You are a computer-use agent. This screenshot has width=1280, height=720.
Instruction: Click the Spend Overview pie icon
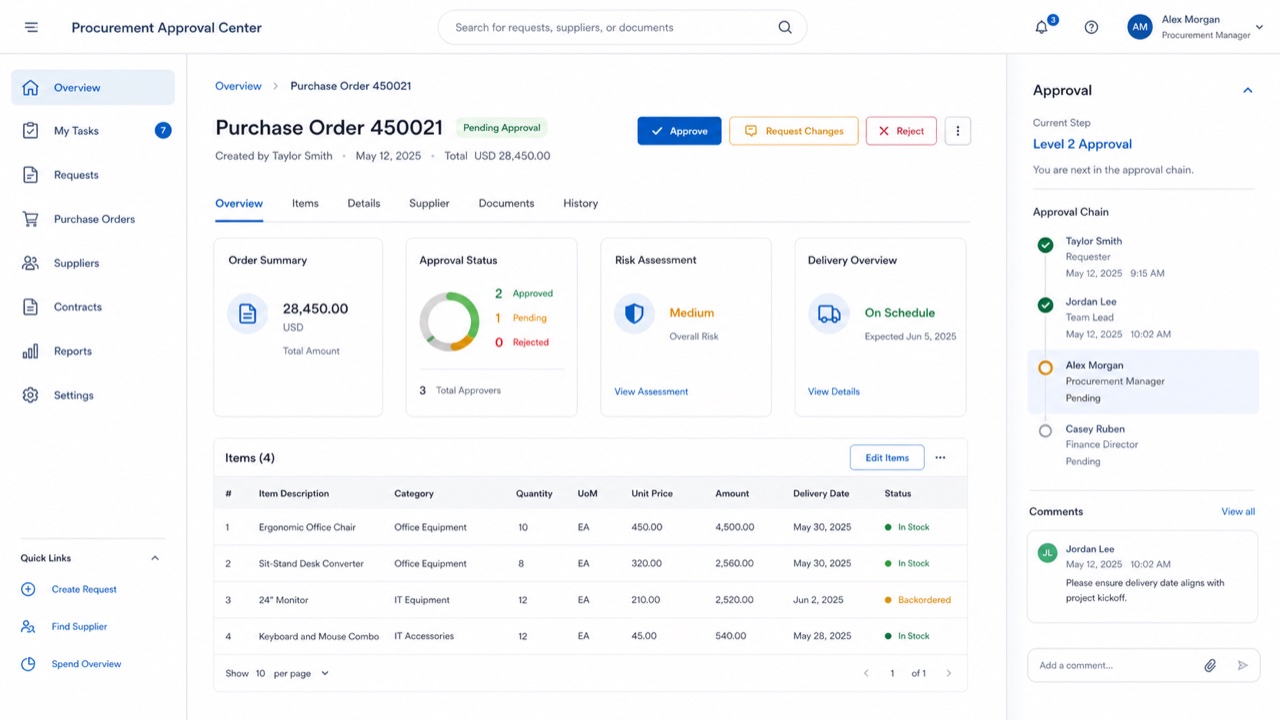click(28, 664)
